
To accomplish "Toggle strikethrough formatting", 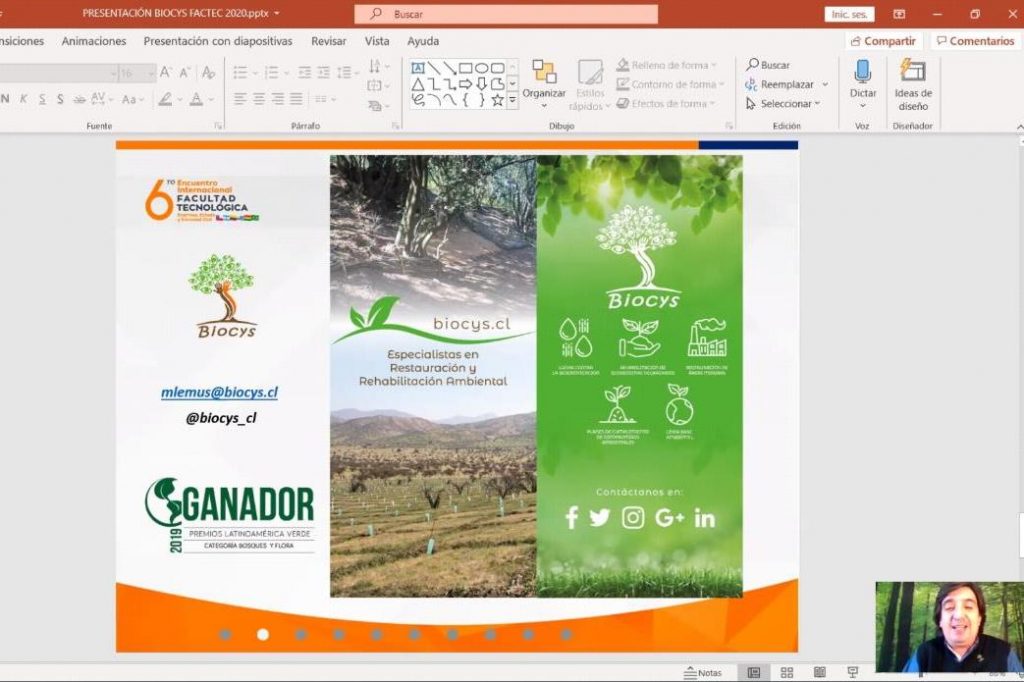I will [x=79, y=99].
